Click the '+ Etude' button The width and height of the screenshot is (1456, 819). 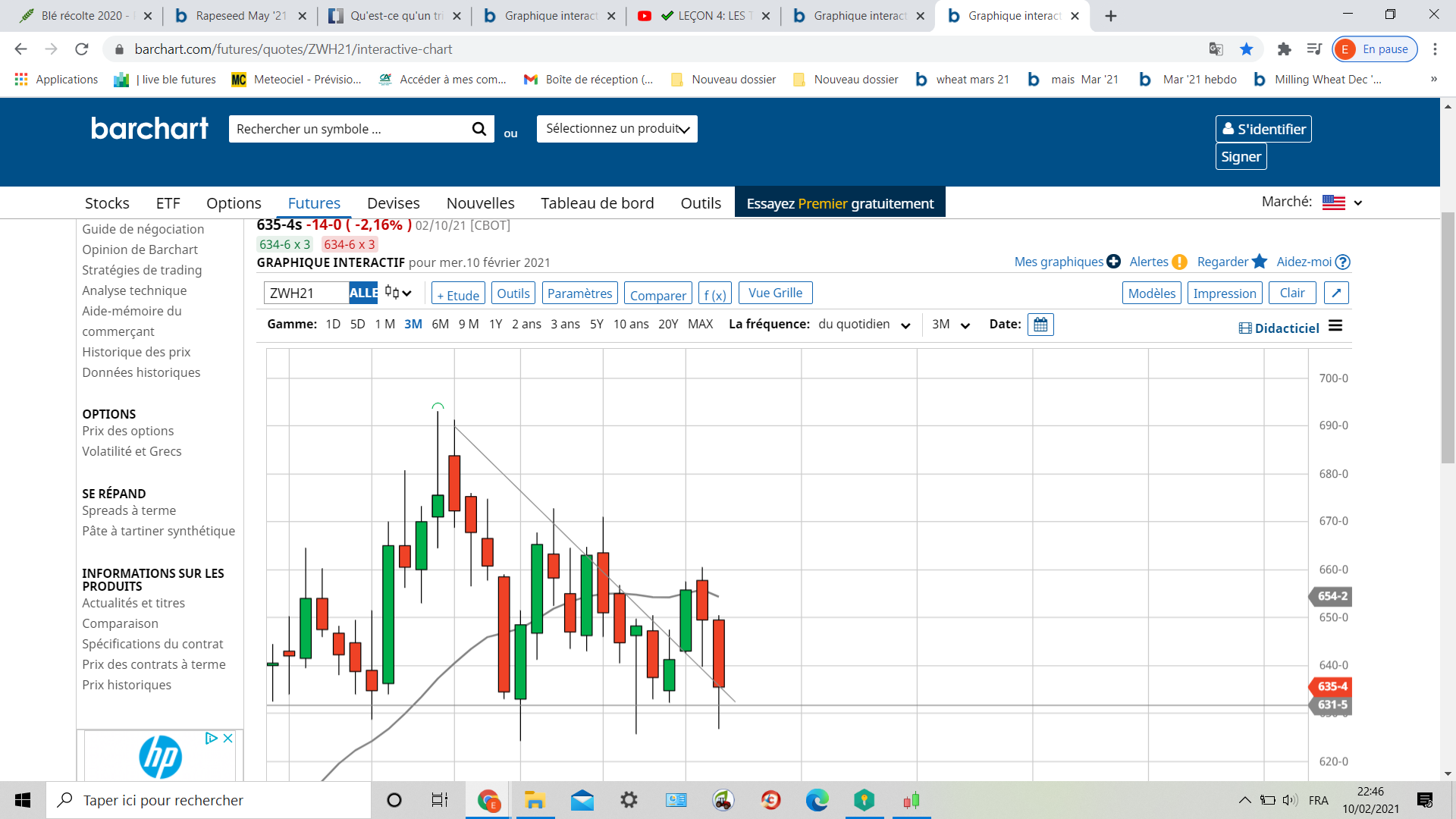click(458, 294)
